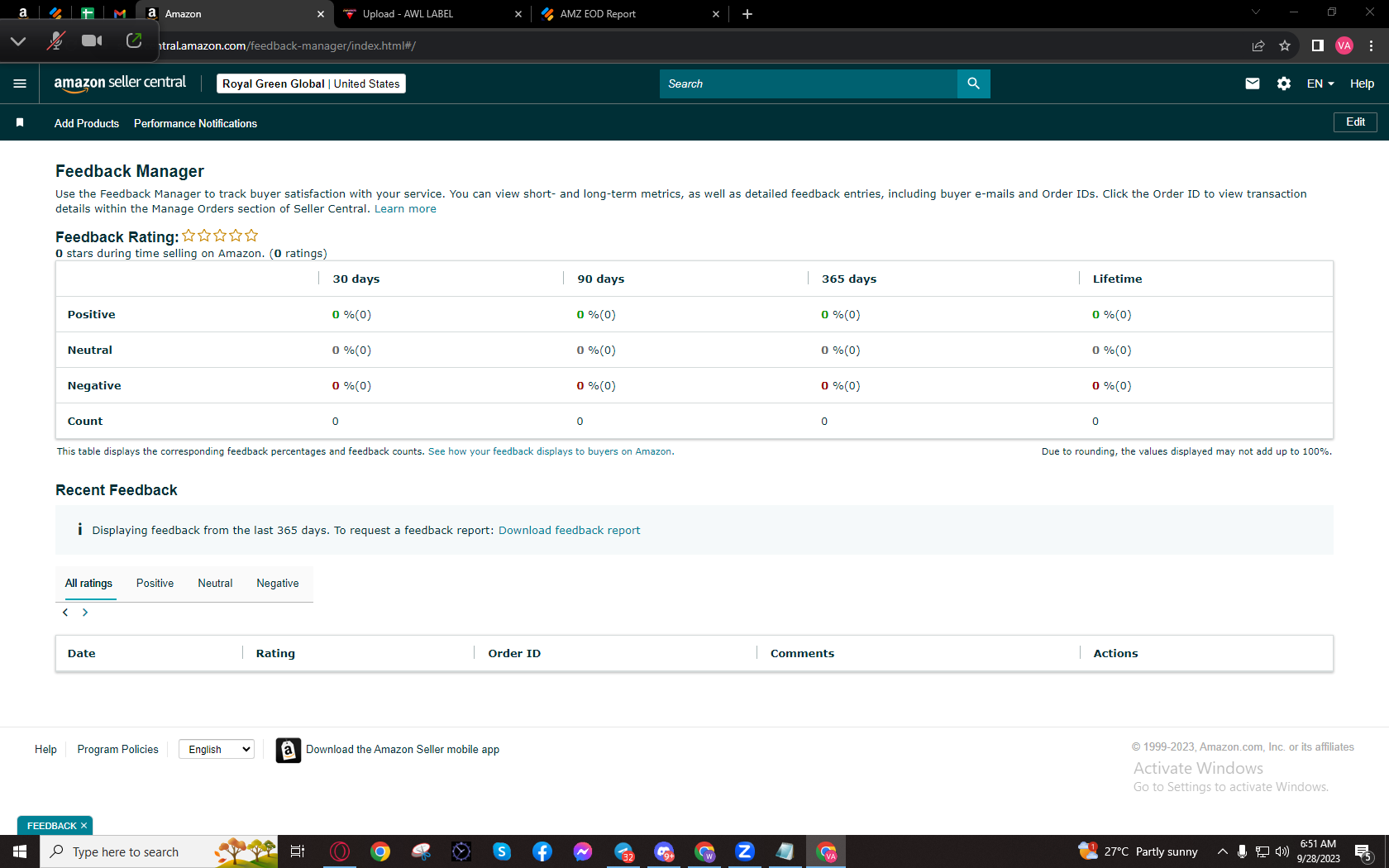The width and height of the screenshot is (1389, 868).
Task: Click in the Search input field
Action: point(809,83)
